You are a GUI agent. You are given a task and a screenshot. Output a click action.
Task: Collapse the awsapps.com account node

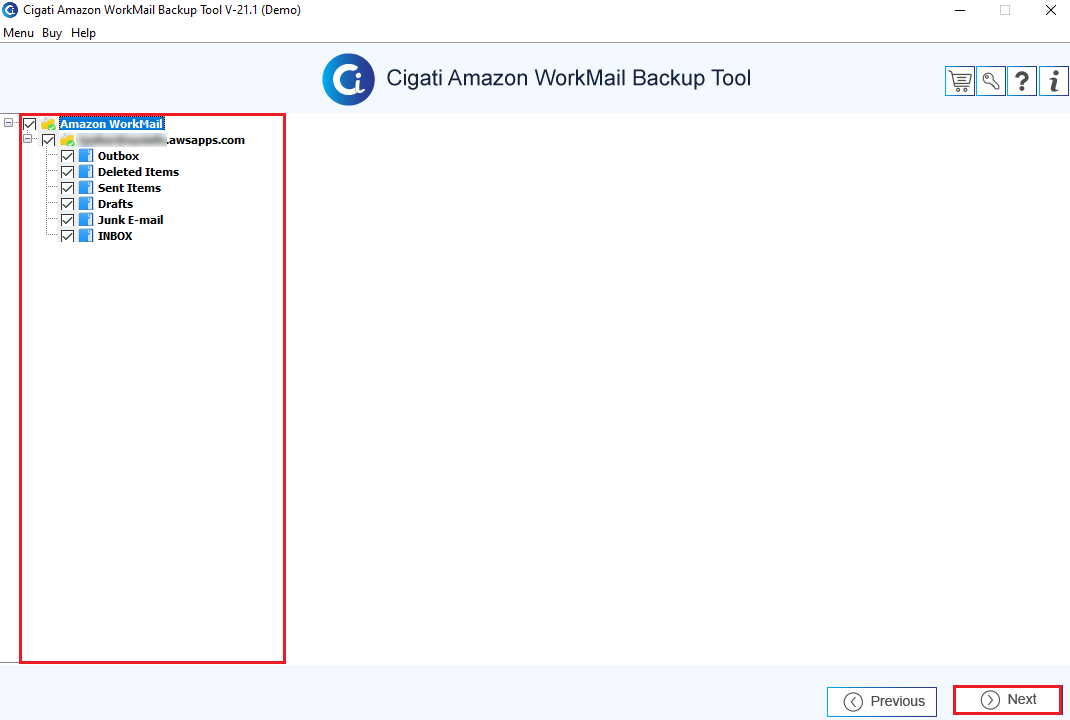click(x=27, y=139)
